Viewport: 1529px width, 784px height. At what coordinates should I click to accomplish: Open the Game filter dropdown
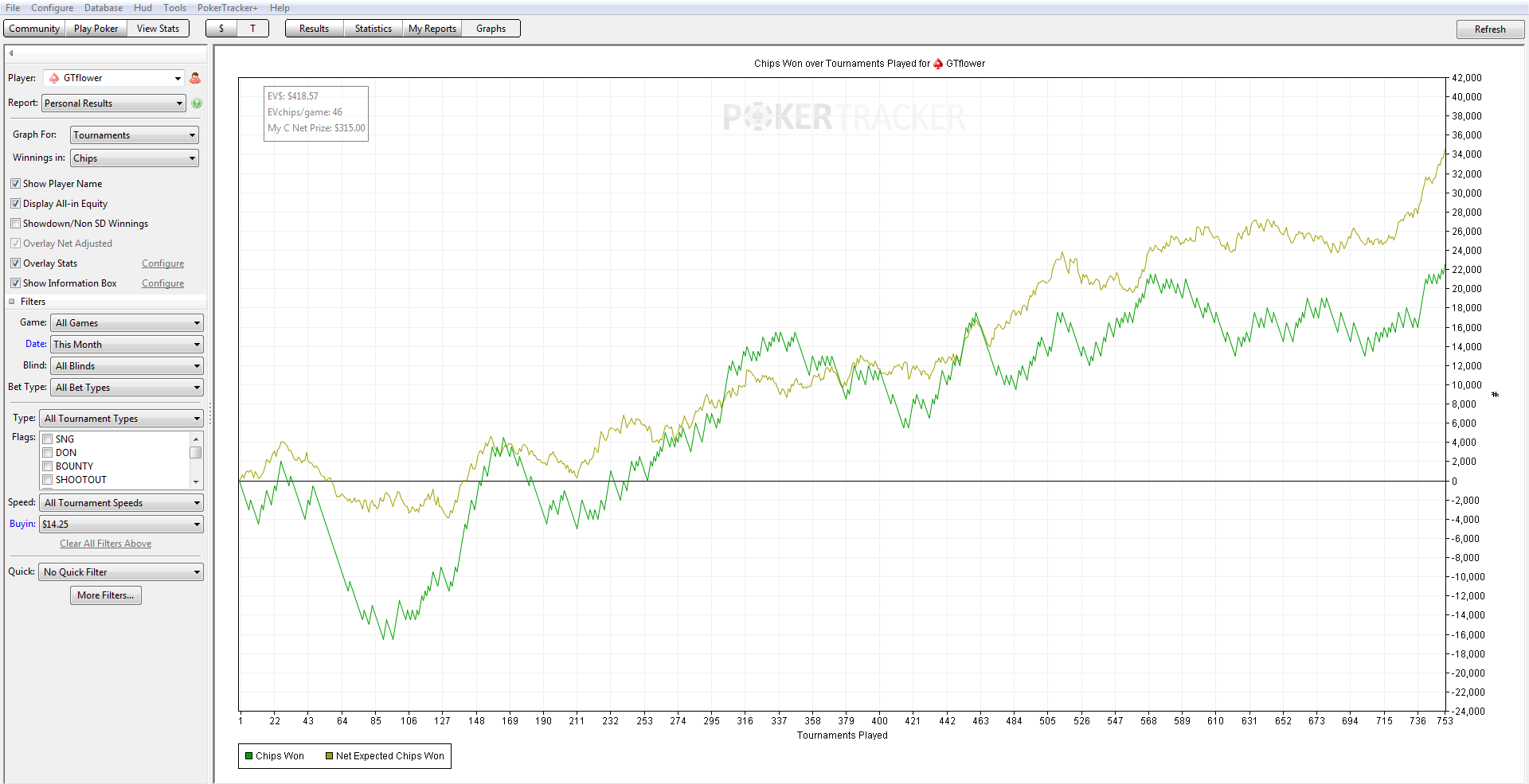pos(127,323)
